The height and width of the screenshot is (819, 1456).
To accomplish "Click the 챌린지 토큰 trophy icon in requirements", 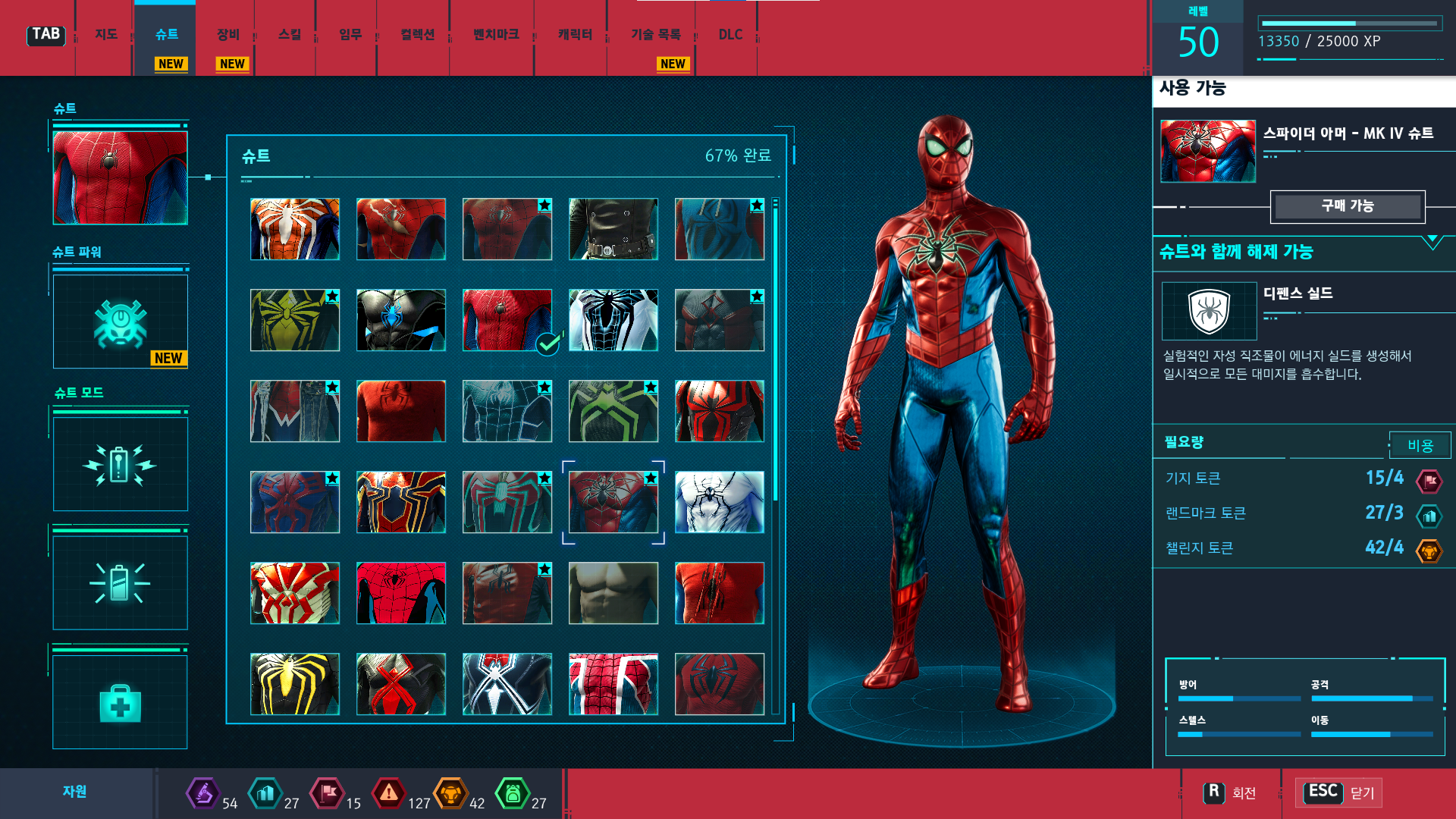I will pos(1429,551).
